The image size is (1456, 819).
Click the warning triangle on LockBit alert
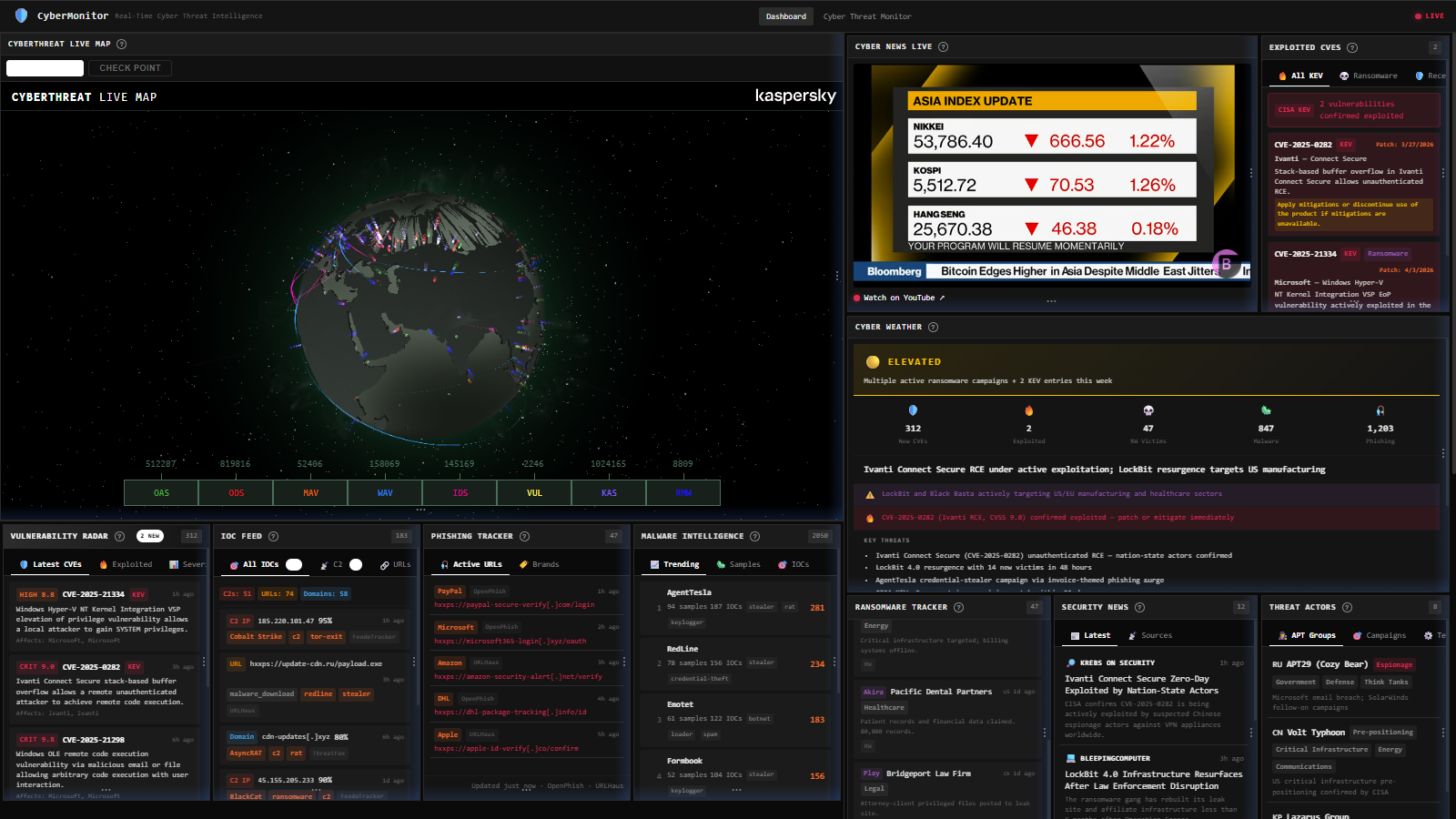point(870,494)
